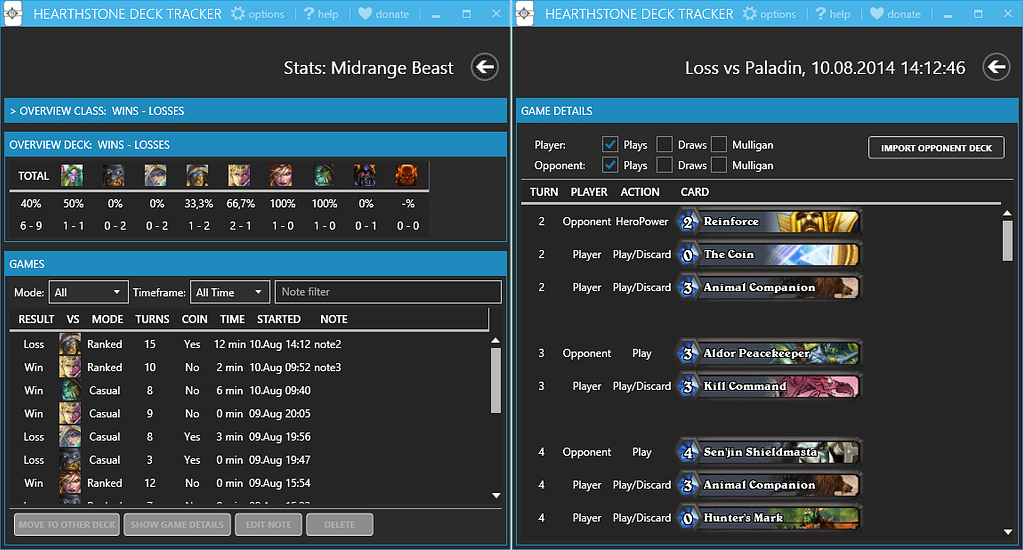The height and width of the screenshot is (550, 1023).
Task: Enable Opponent Mulligan checkbox
Action: coord(719,165)
